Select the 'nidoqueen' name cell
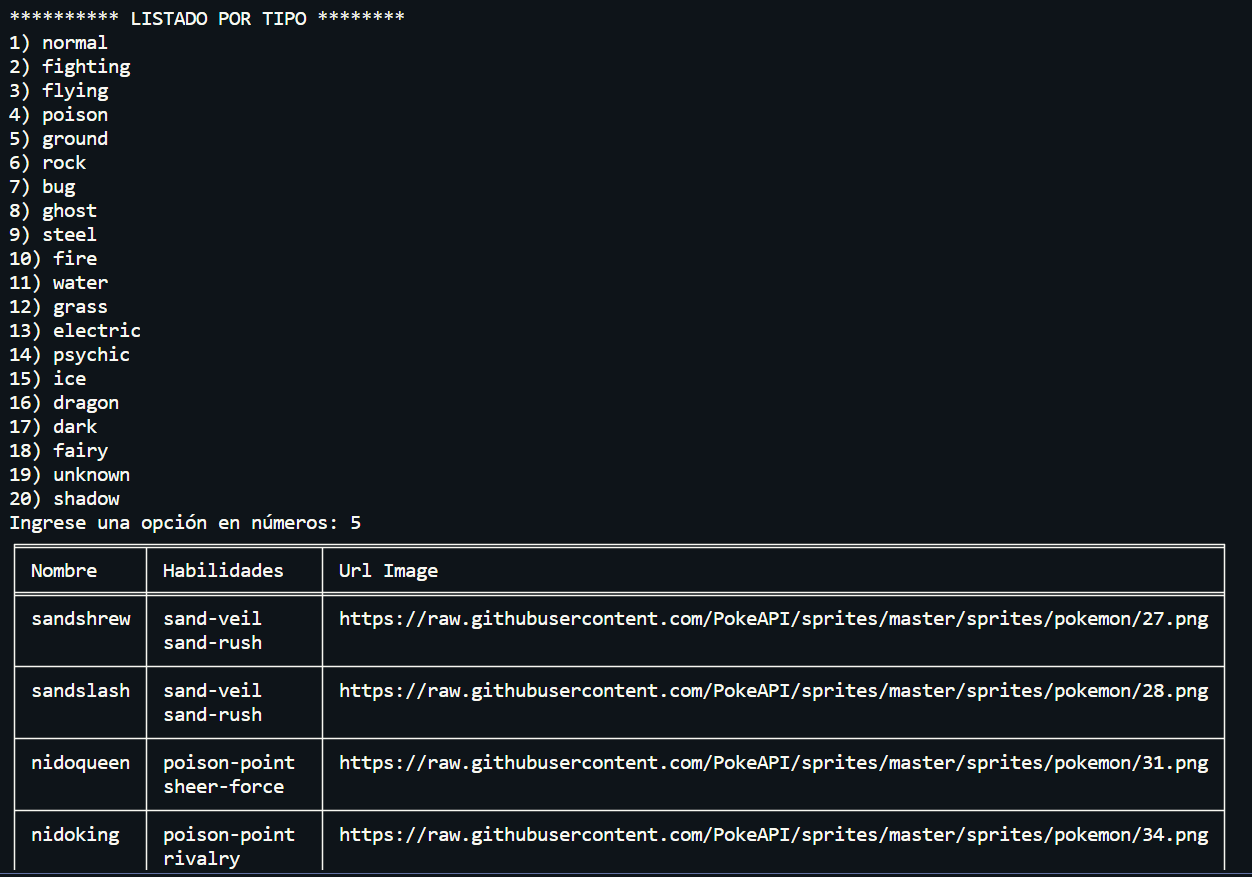1252x877 pixels. coord(81,763)
